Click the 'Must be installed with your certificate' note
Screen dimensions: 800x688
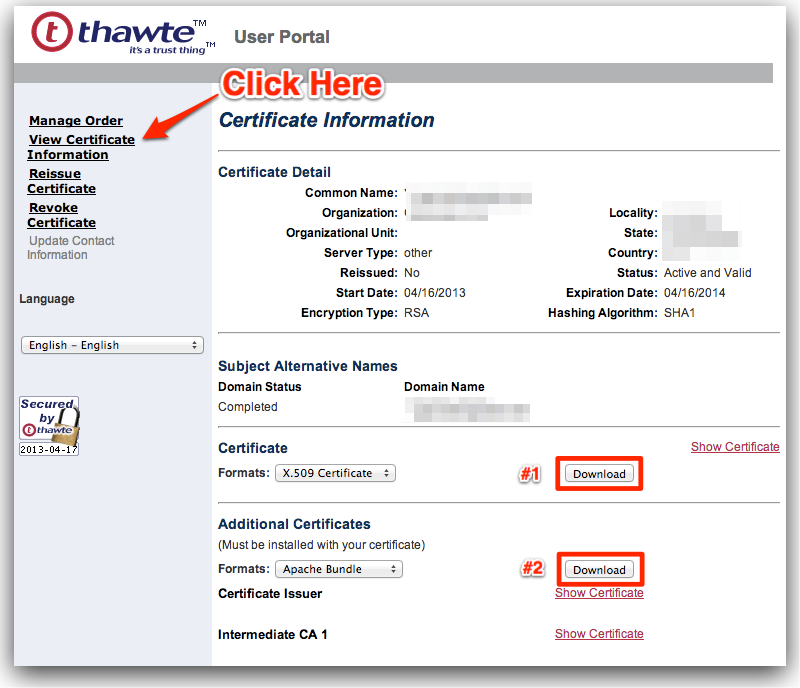[x=321, y=545]
